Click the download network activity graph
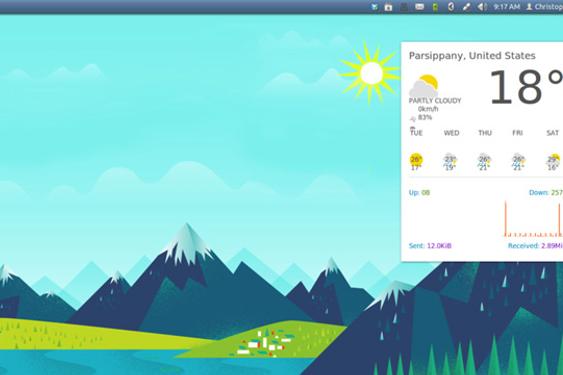The height and width of the screenshot is (375, 563). pos(534,218)
